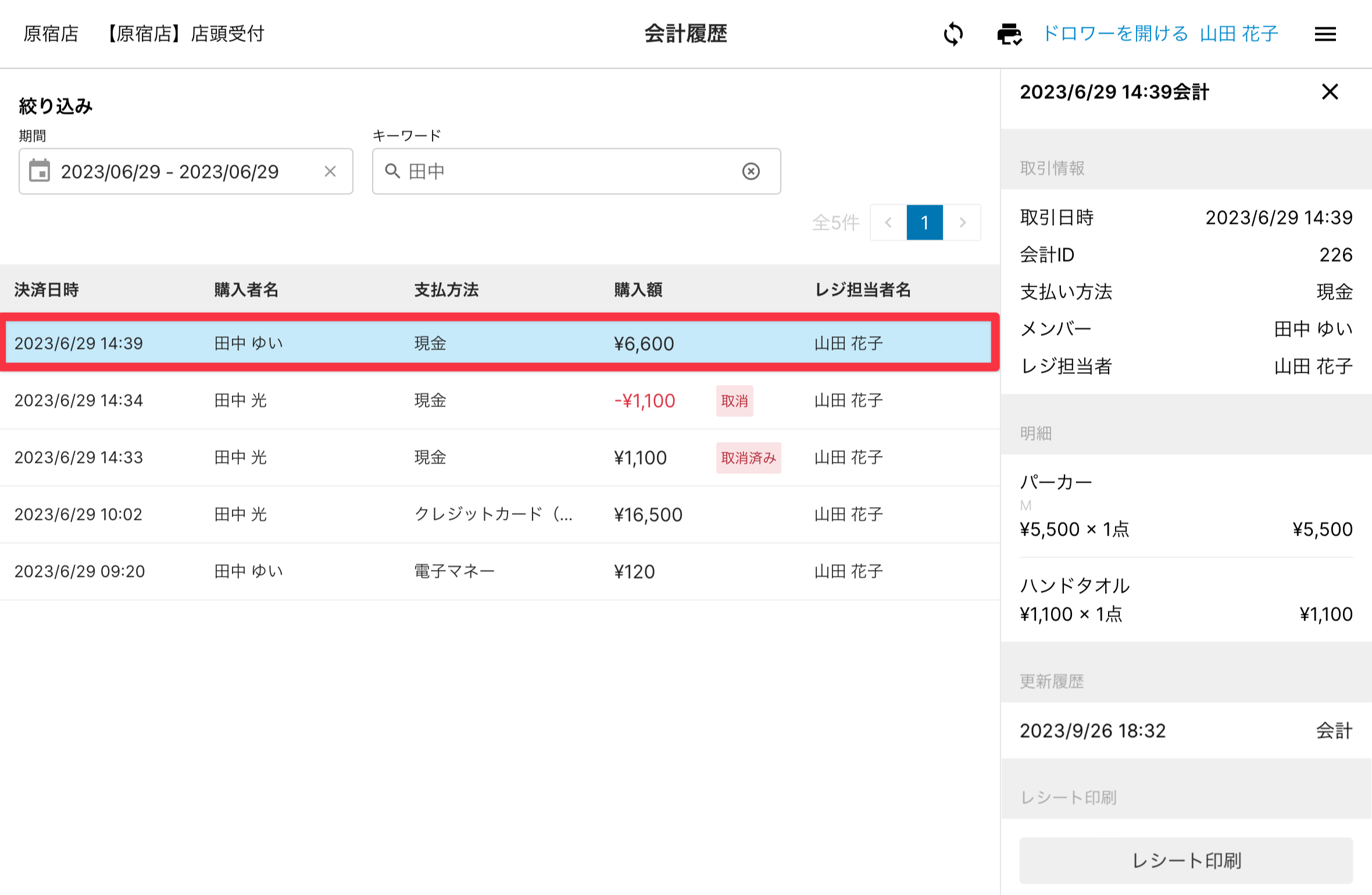Select the 09:20 電子マネー transaction row
The height and width of the screenshot is (895, 1372).
coord(500,571)
